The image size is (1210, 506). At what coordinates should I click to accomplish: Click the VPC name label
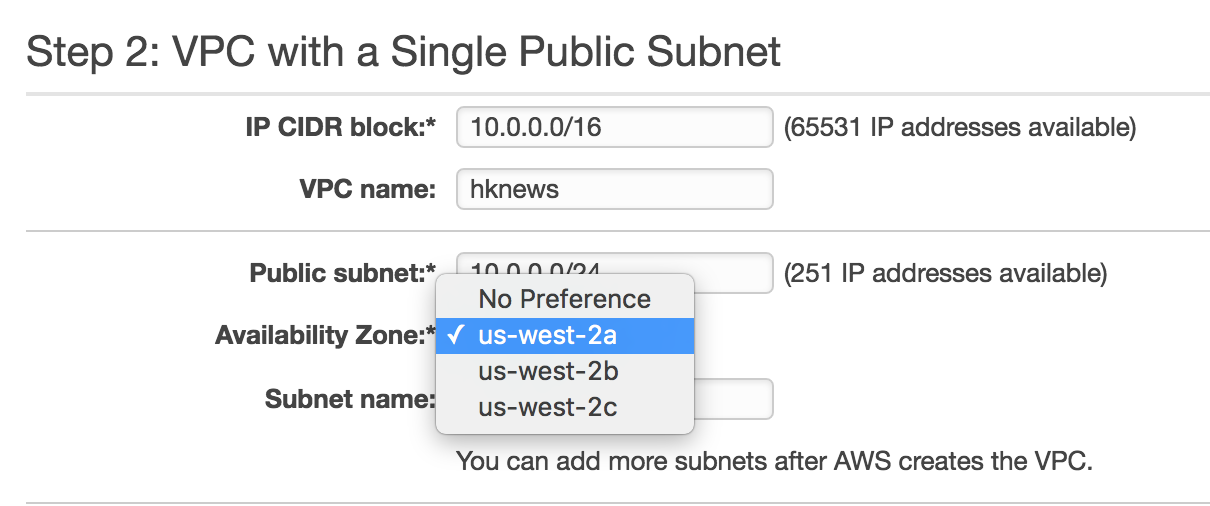coord(368,189)
